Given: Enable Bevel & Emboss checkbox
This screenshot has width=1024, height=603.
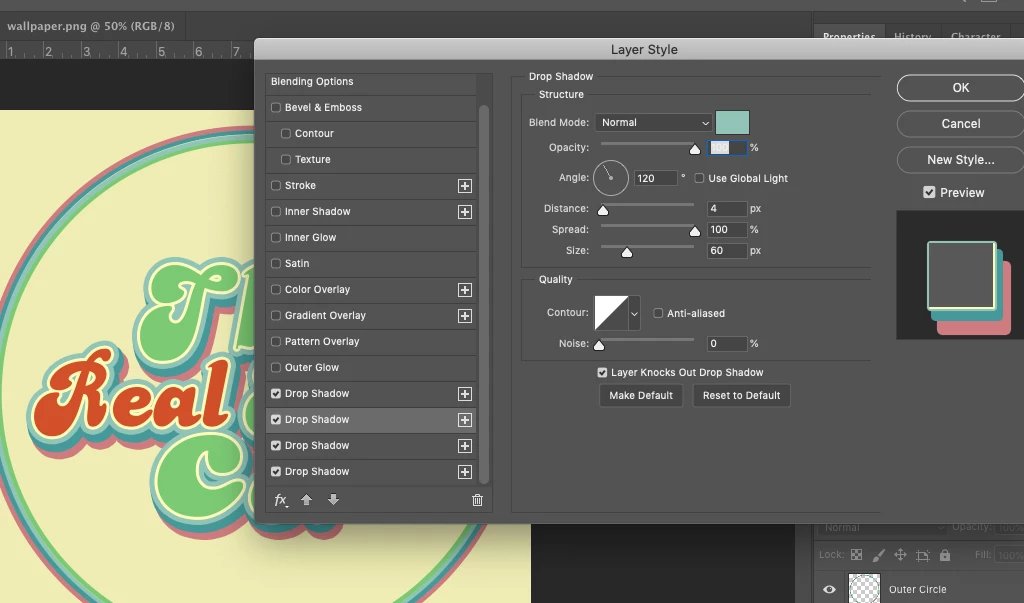Looking at the screenshot, I should pyautogui.click(x=276, y=107).
